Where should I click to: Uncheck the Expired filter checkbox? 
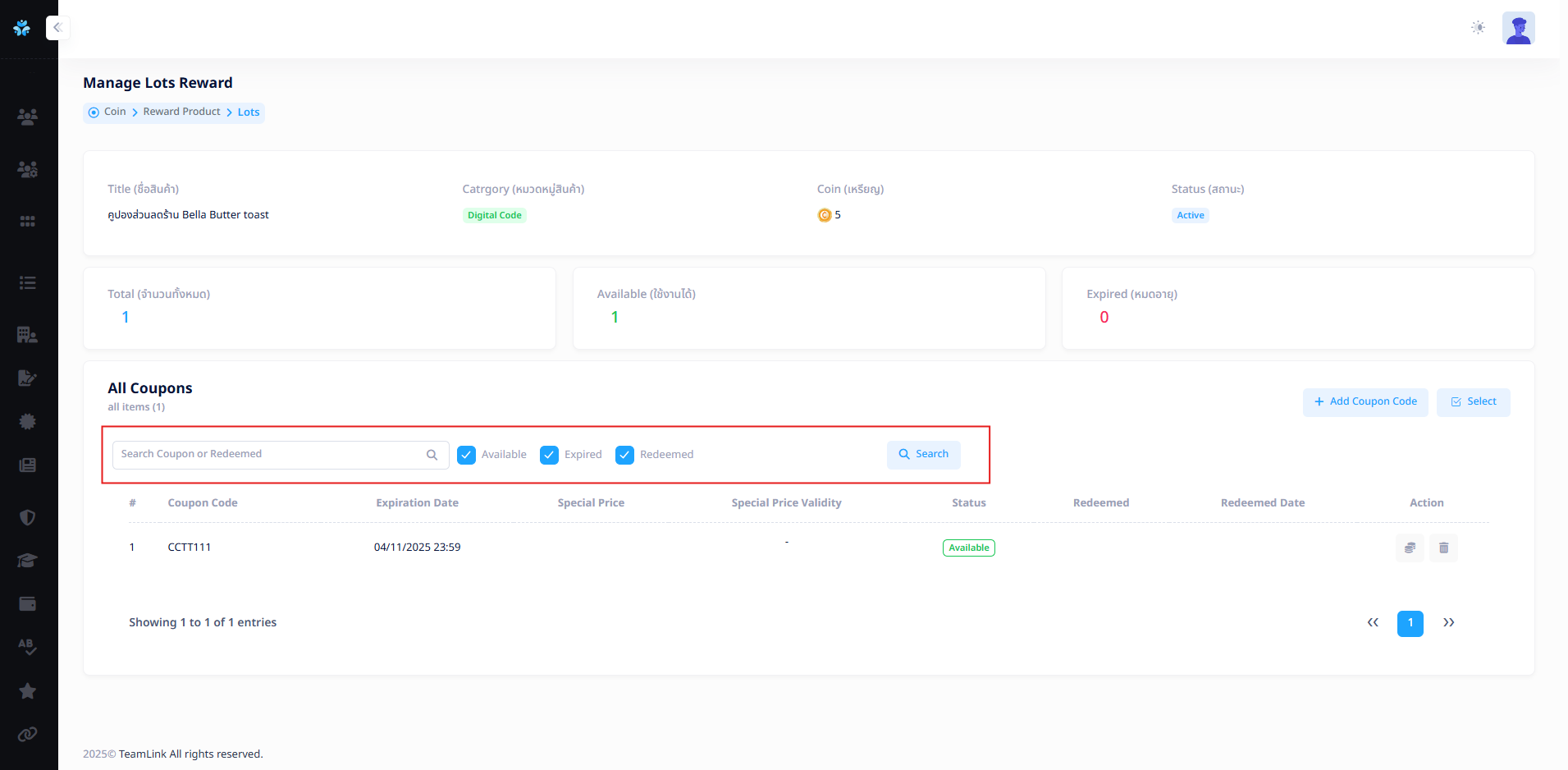[549, 455]
